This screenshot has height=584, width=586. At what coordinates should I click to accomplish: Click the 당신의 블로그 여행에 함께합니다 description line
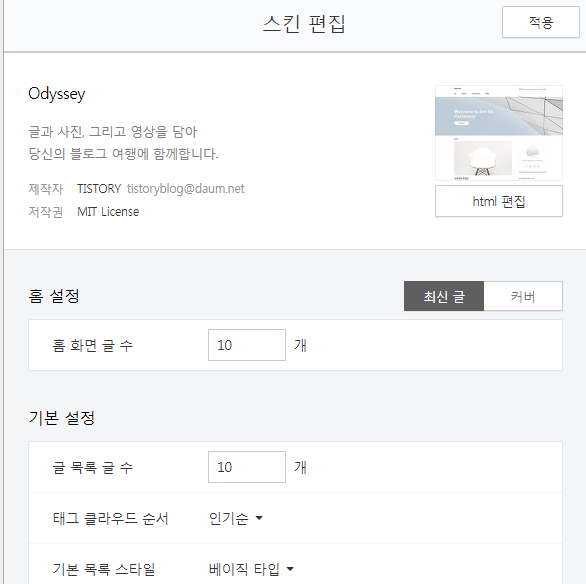(x=123, y=154)
